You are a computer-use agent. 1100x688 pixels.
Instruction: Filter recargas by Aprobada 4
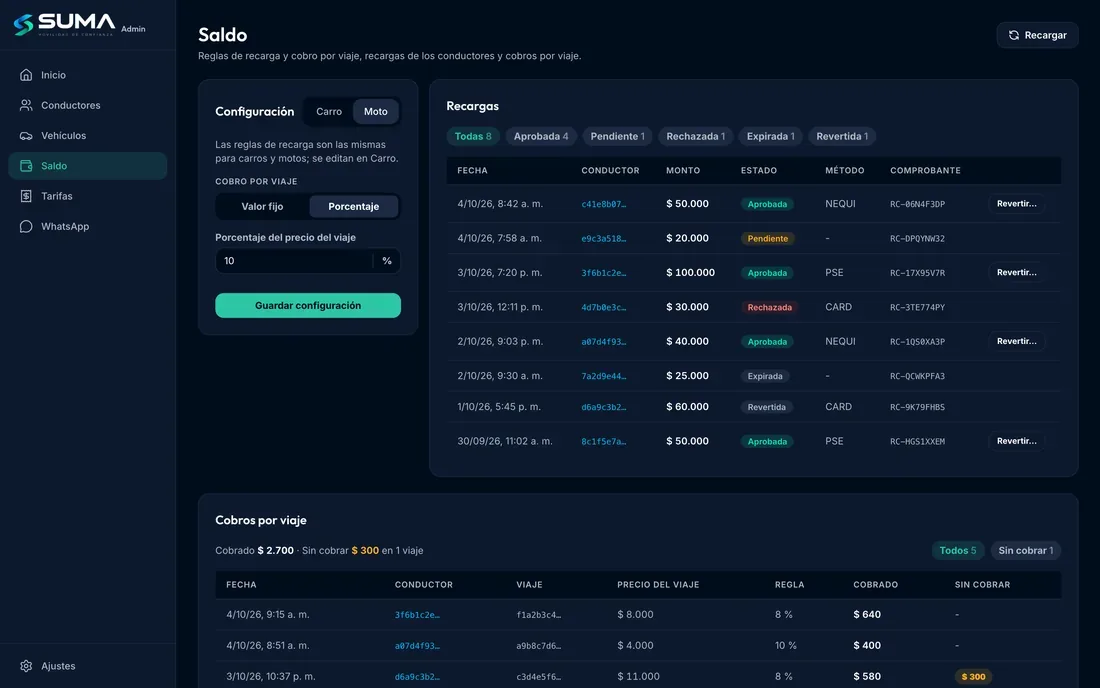541,136
